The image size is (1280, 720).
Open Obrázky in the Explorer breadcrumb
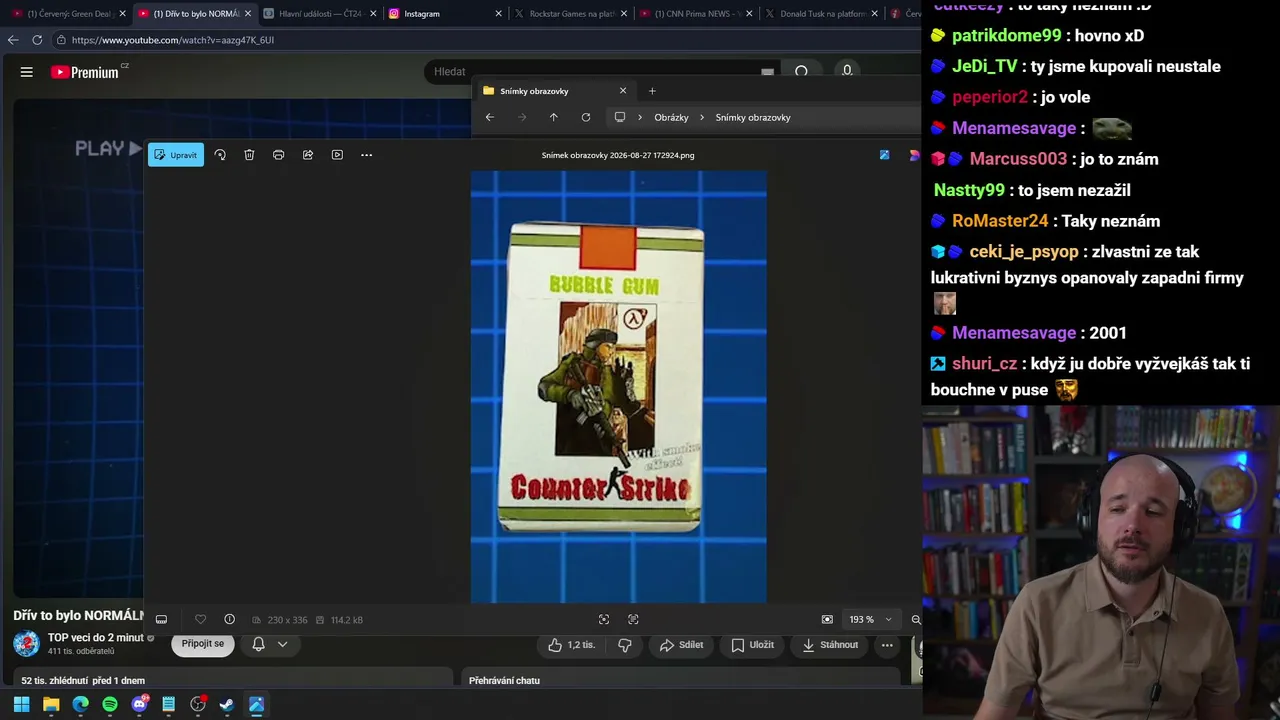pyautogui.click(x=671, y=117)
